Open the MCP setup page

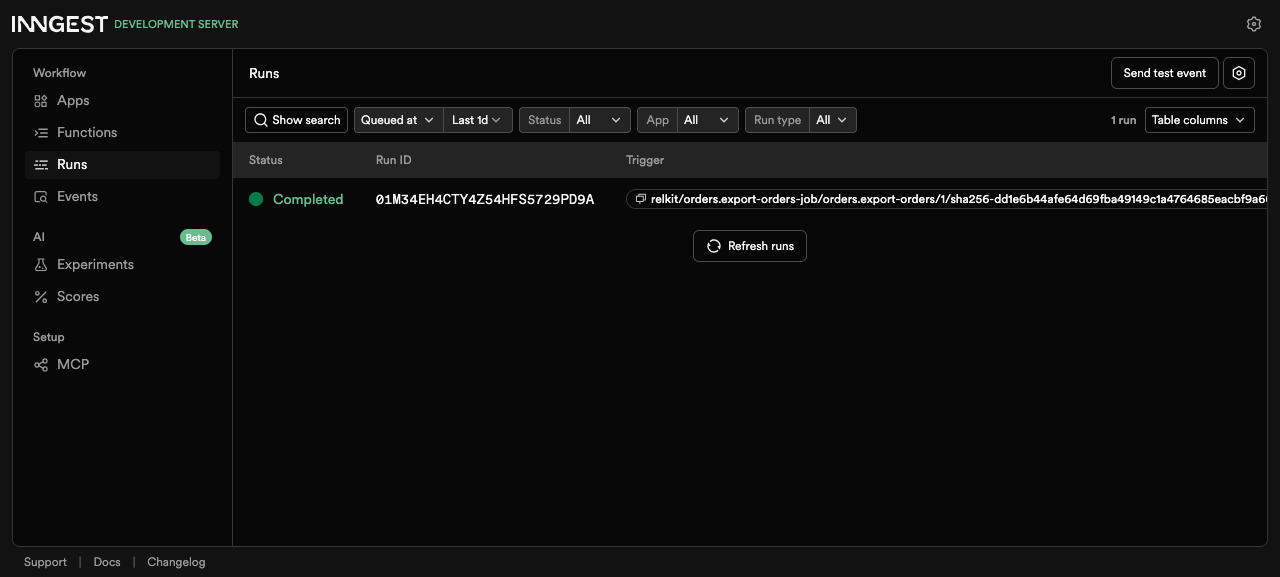tap(122, 365)
